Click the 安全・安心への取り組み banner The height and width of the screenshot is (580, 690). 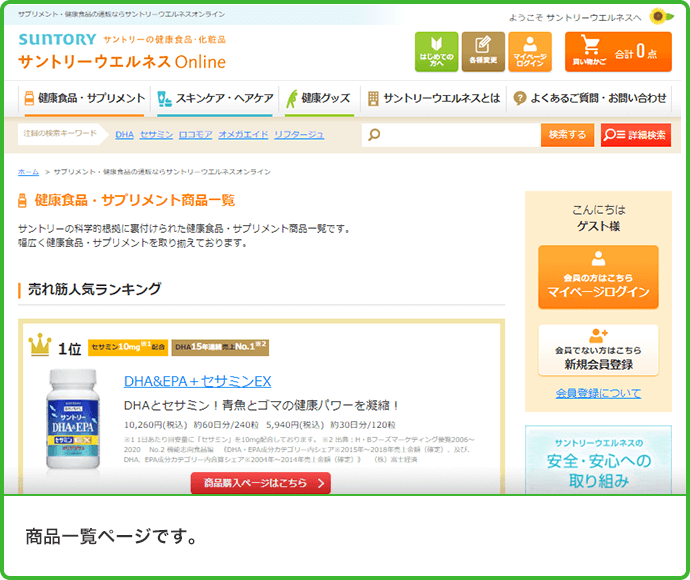pos(598,459)
